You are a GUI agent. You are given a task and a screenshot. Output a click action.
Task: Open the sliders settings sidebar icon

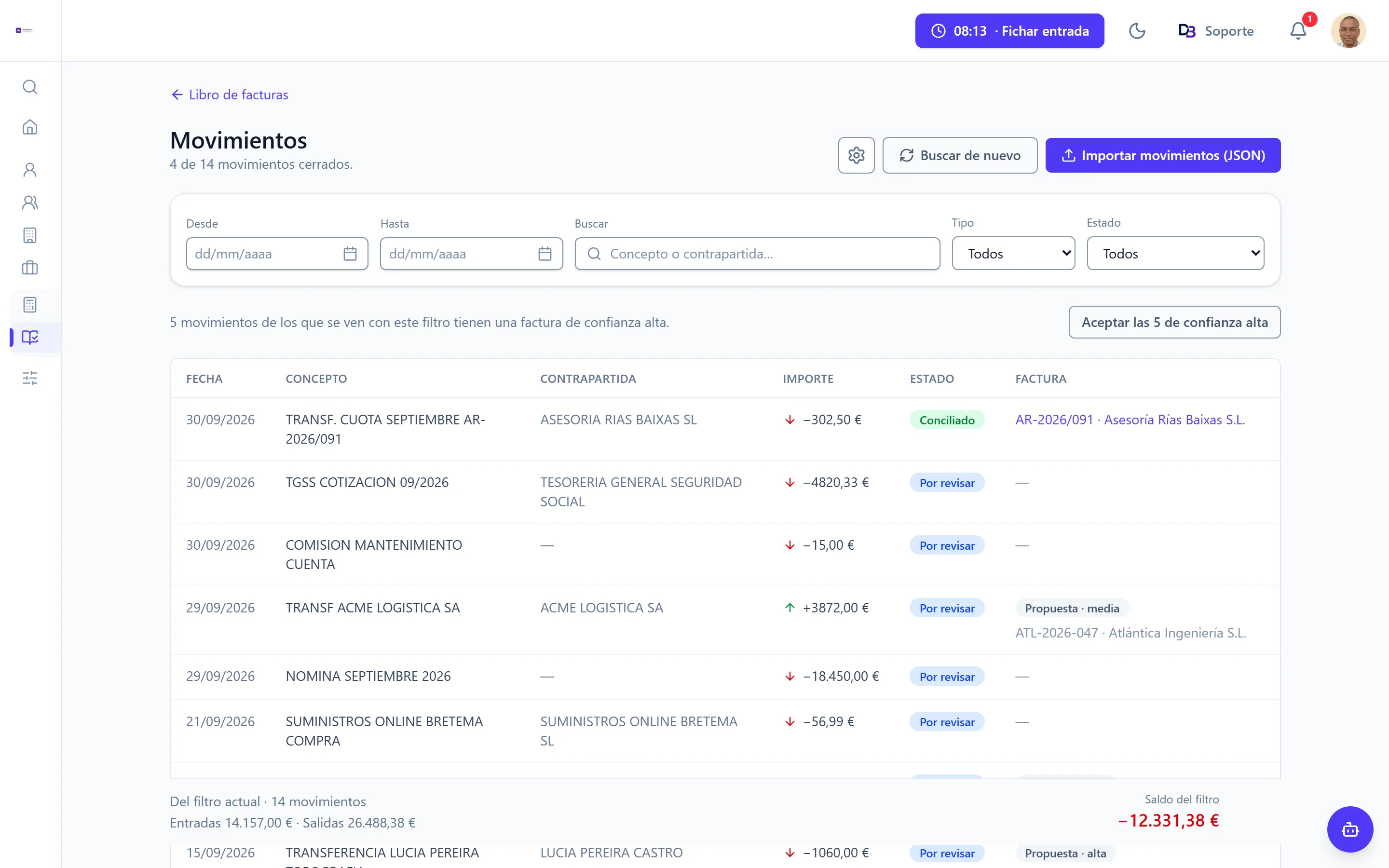(30, 378)
